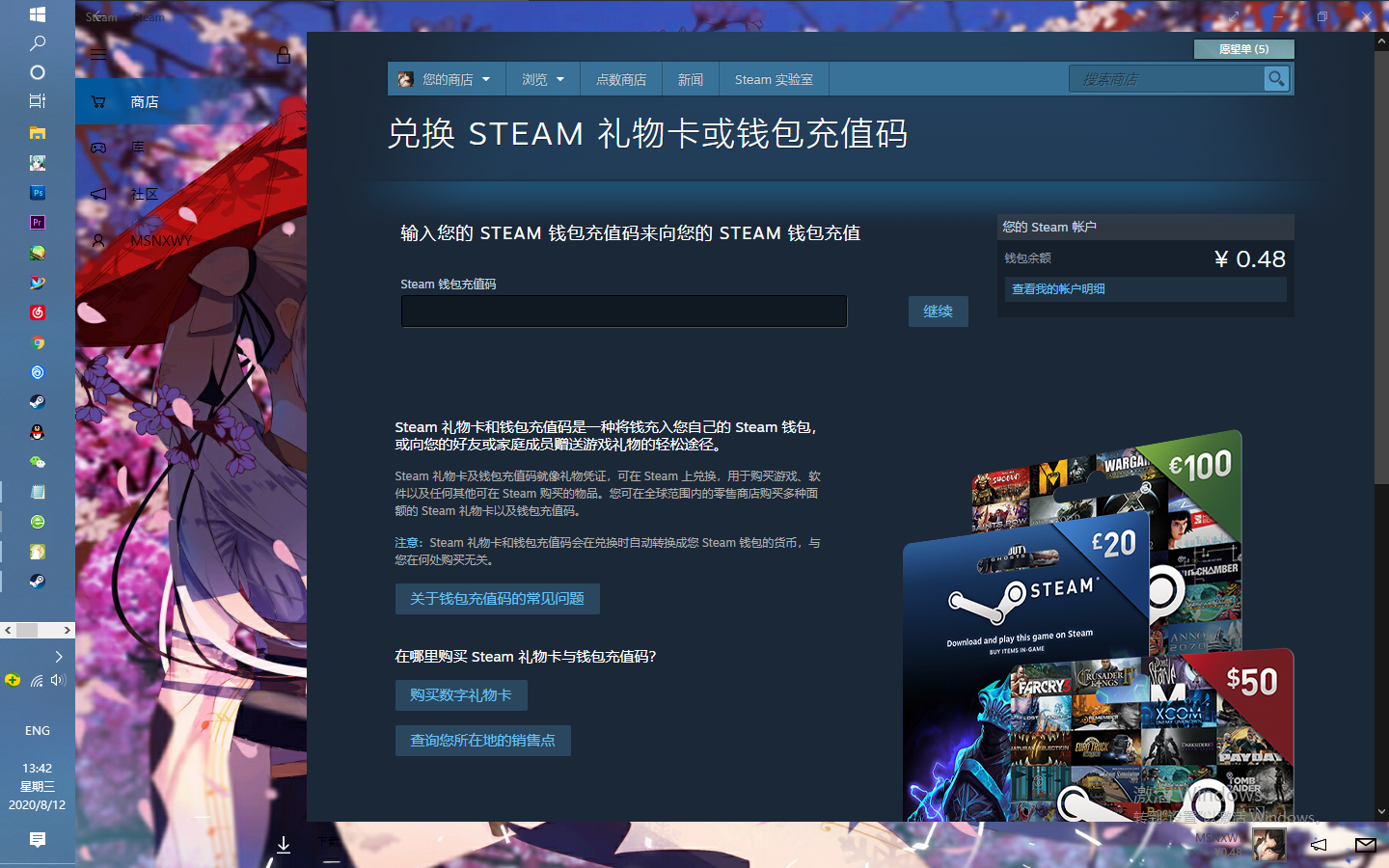Click the Steam gift cards promo image
The width and height of the screenshot is (1389, 868).
(x=1099, y=627)
